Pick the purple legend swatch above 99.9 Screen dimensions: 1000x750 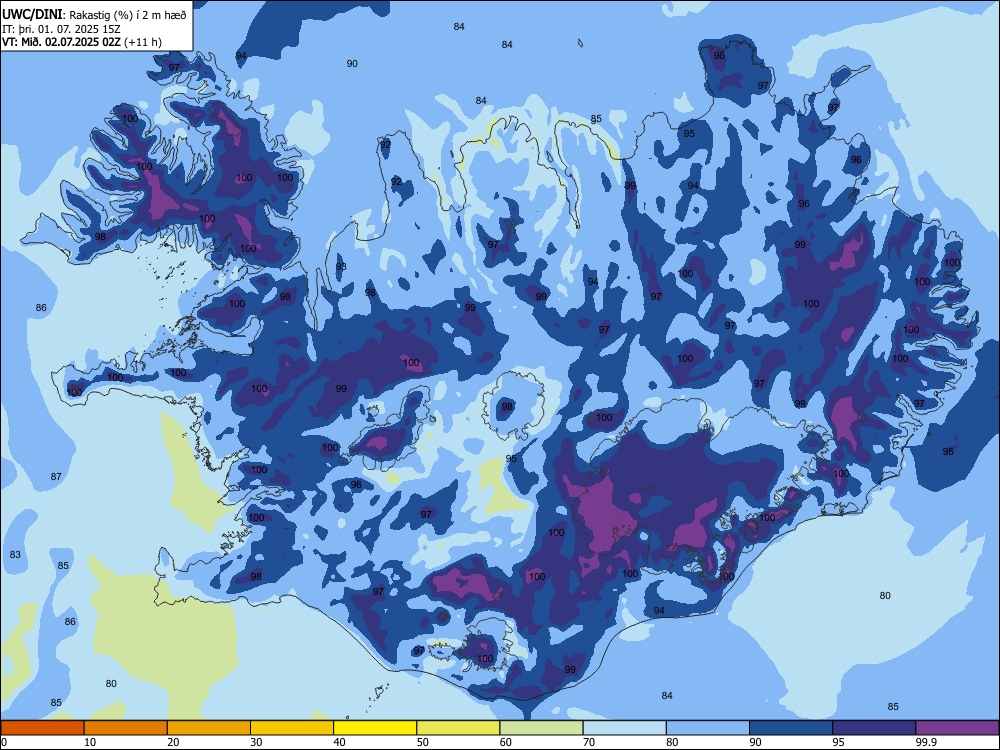957,728
